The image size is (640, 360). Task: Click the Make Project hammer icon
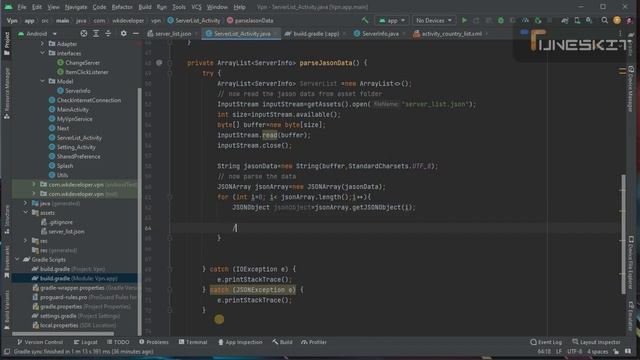point(365,20)
